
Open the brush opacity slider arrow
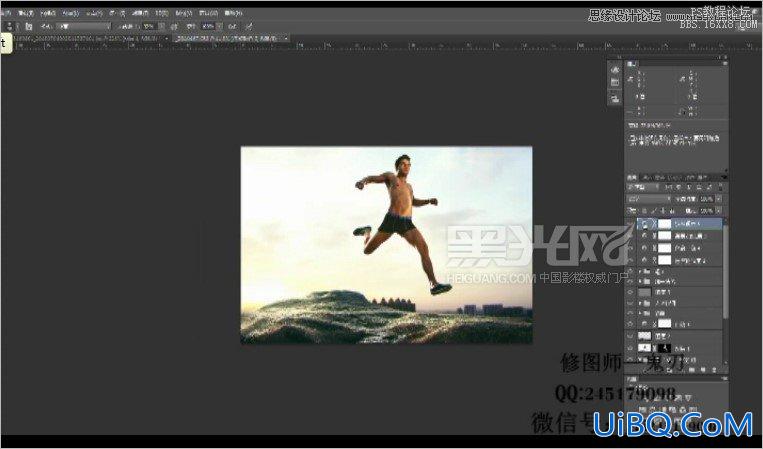pos(162,27)
